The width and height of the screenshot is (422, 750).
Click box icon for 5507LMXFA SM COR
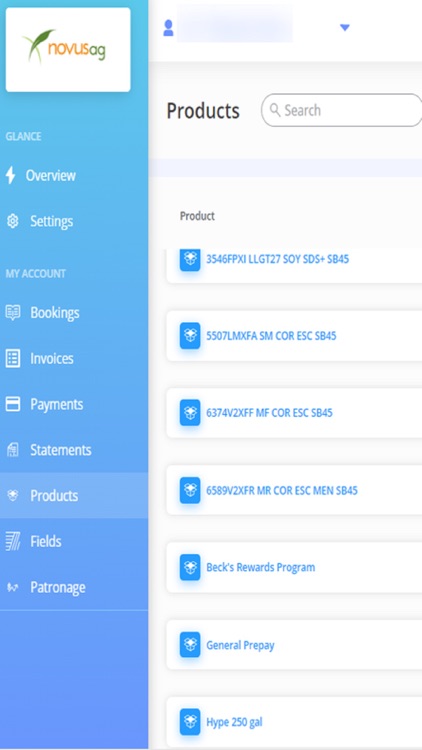click(x=190, y=336)
